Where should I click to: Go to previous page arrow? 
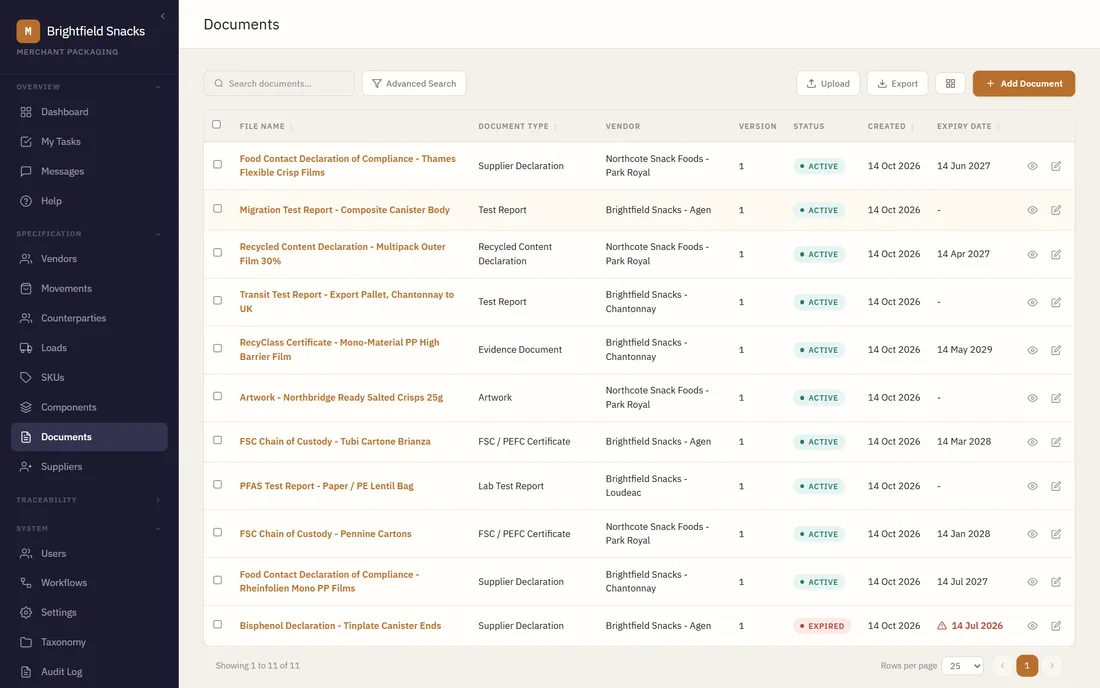coord(1002,666)
